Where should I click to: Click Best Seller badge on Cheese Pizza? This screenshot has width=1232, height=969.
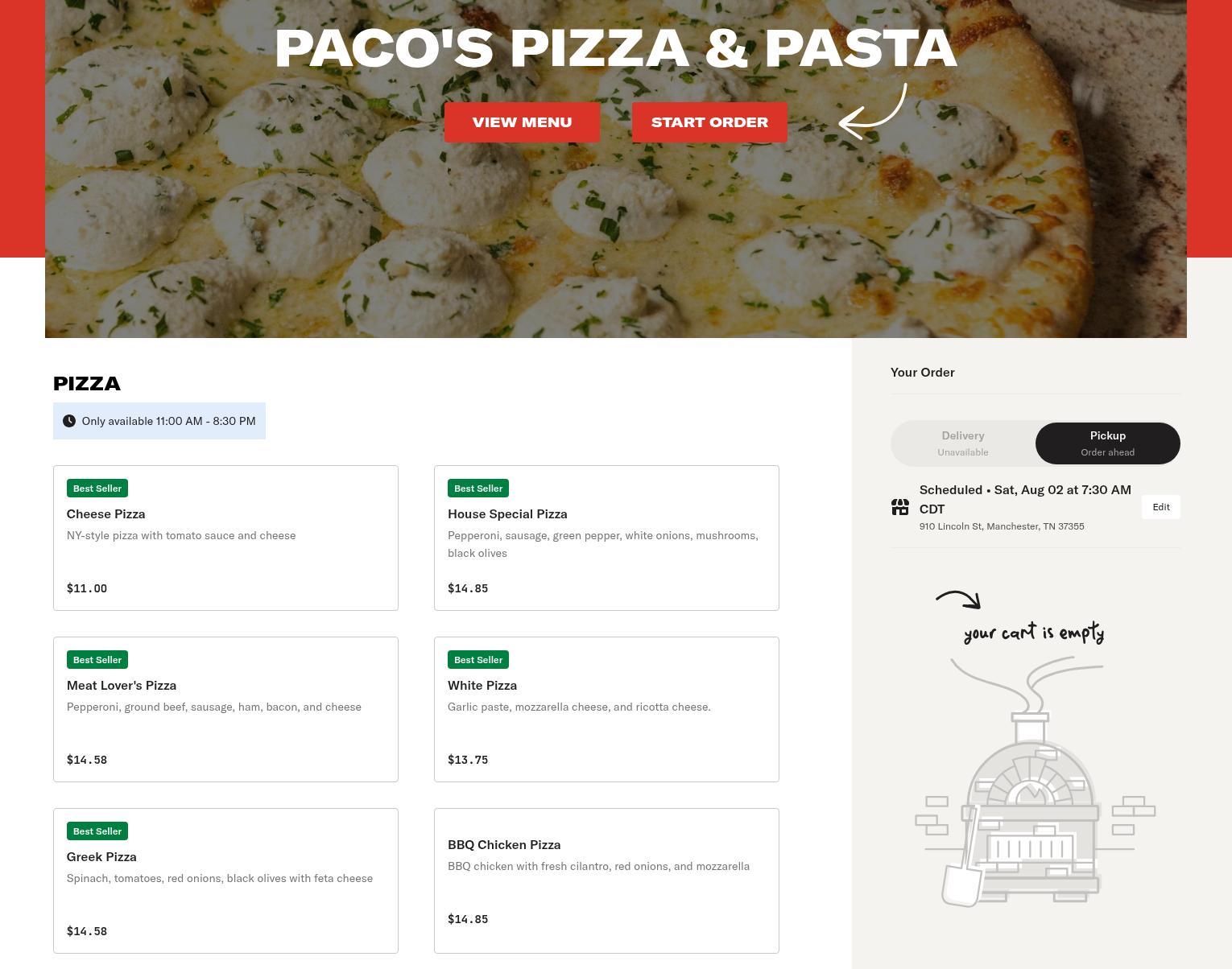(97, 489)
